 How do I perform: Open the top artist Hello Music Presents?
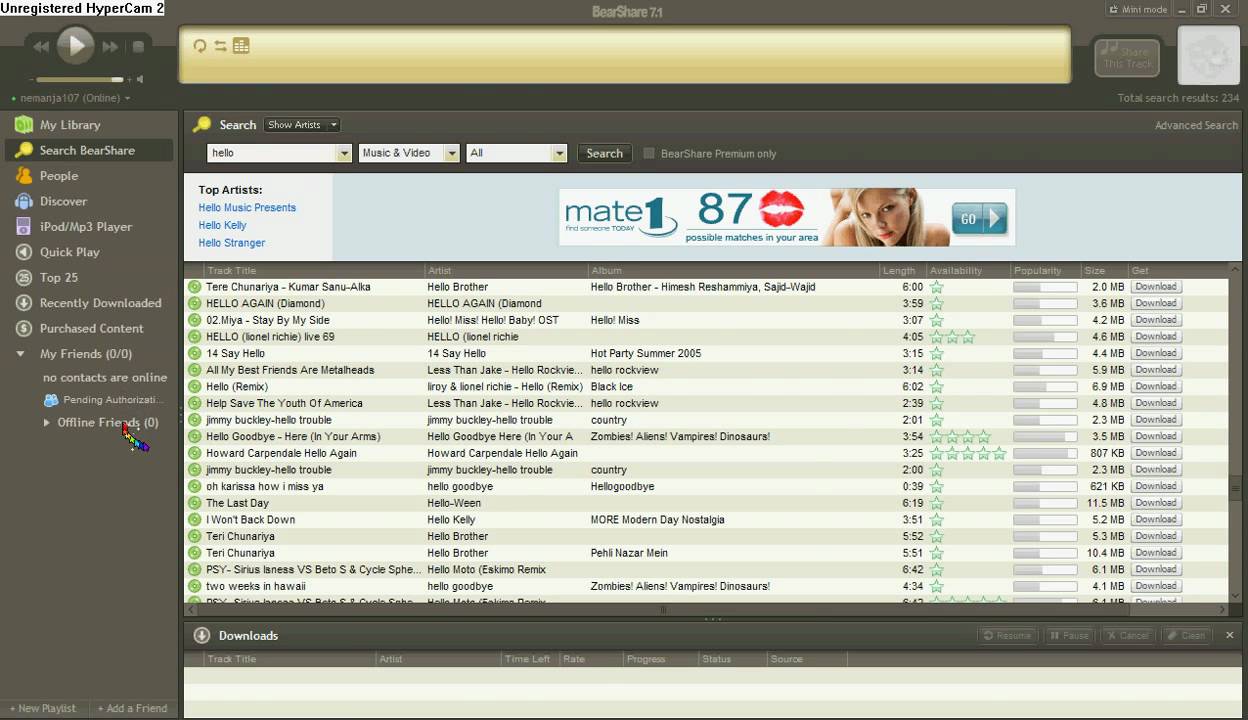(247, 208)
